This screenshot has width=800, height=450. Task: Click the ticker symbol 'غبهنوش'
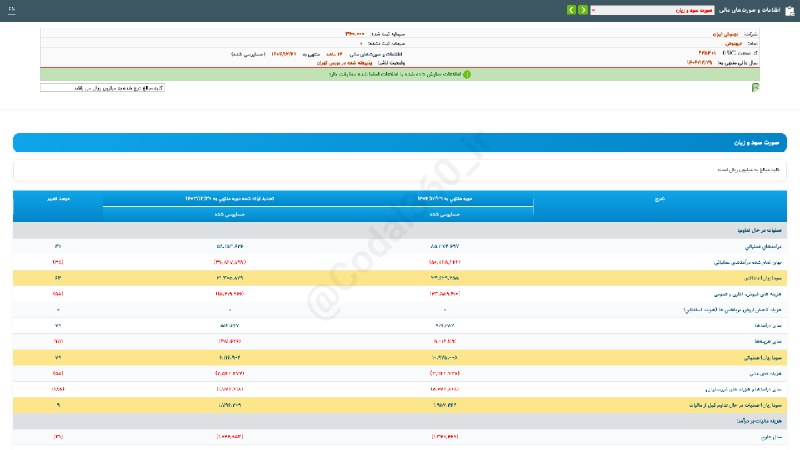[733, 44]
